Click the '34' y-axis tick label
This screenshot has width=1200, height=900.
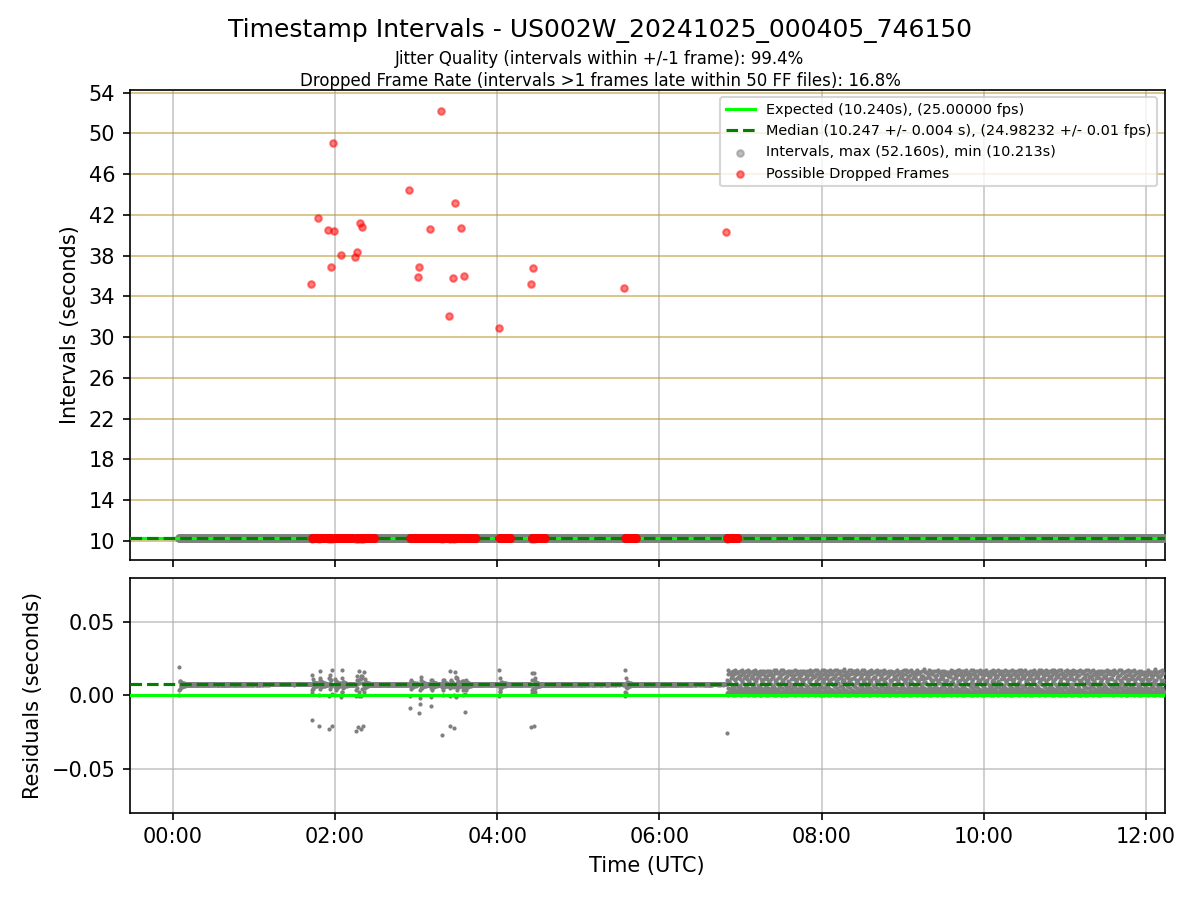coord(104,296)
